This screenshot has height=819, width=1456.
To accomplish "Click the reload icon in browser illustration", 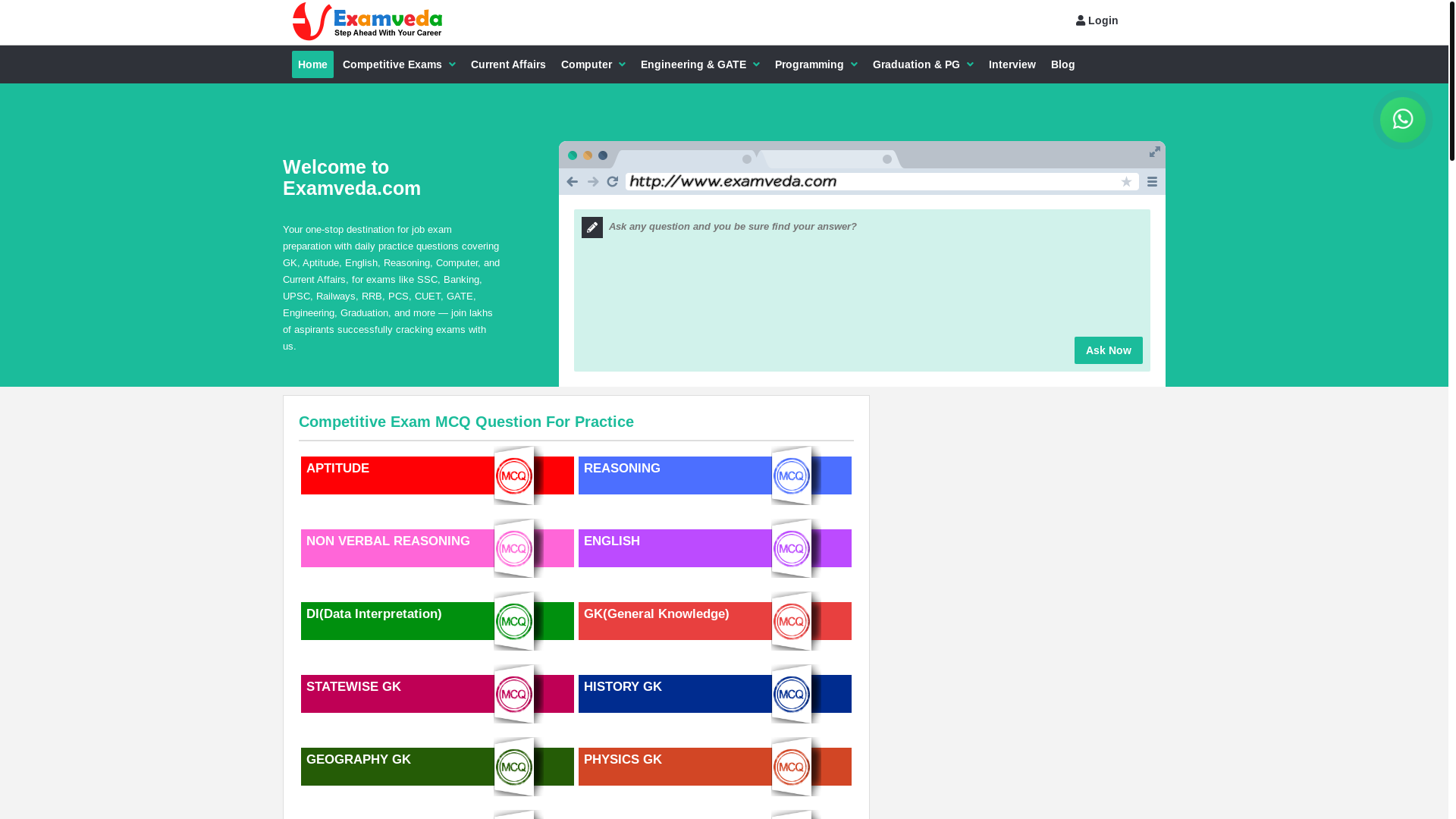I will click(x=613, y=181).
